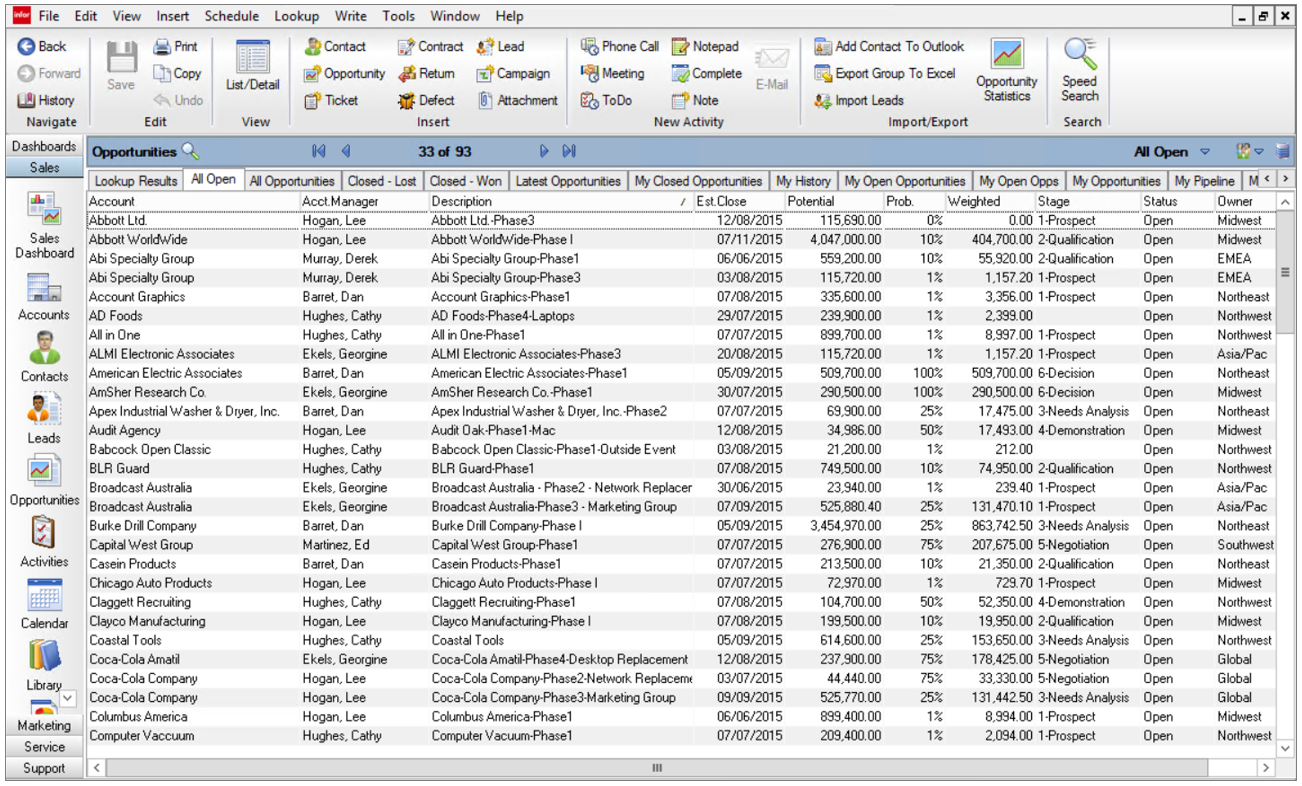Switch to the Closed - Won tab

click(x=466, y=181)
